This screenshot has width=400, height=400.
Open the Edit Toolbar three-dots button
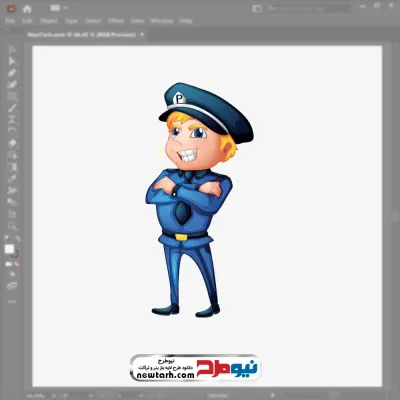(x=12, y=301)
